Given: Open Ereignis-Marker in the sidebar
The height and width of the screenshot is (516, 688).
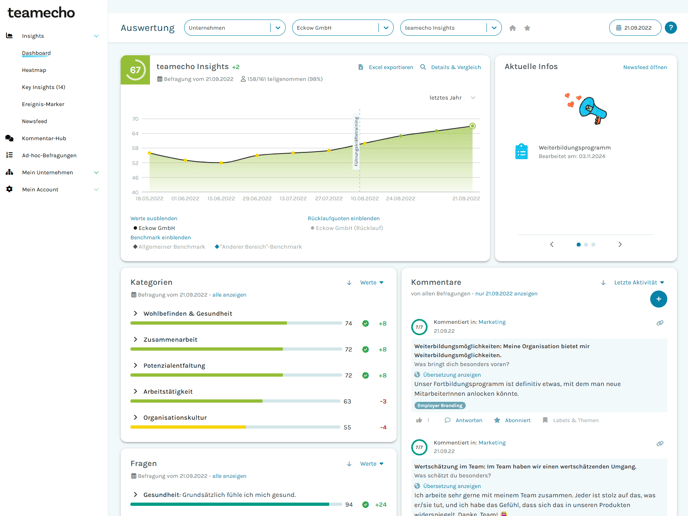Looking at the screenshot, I should [x=43, y=104].
